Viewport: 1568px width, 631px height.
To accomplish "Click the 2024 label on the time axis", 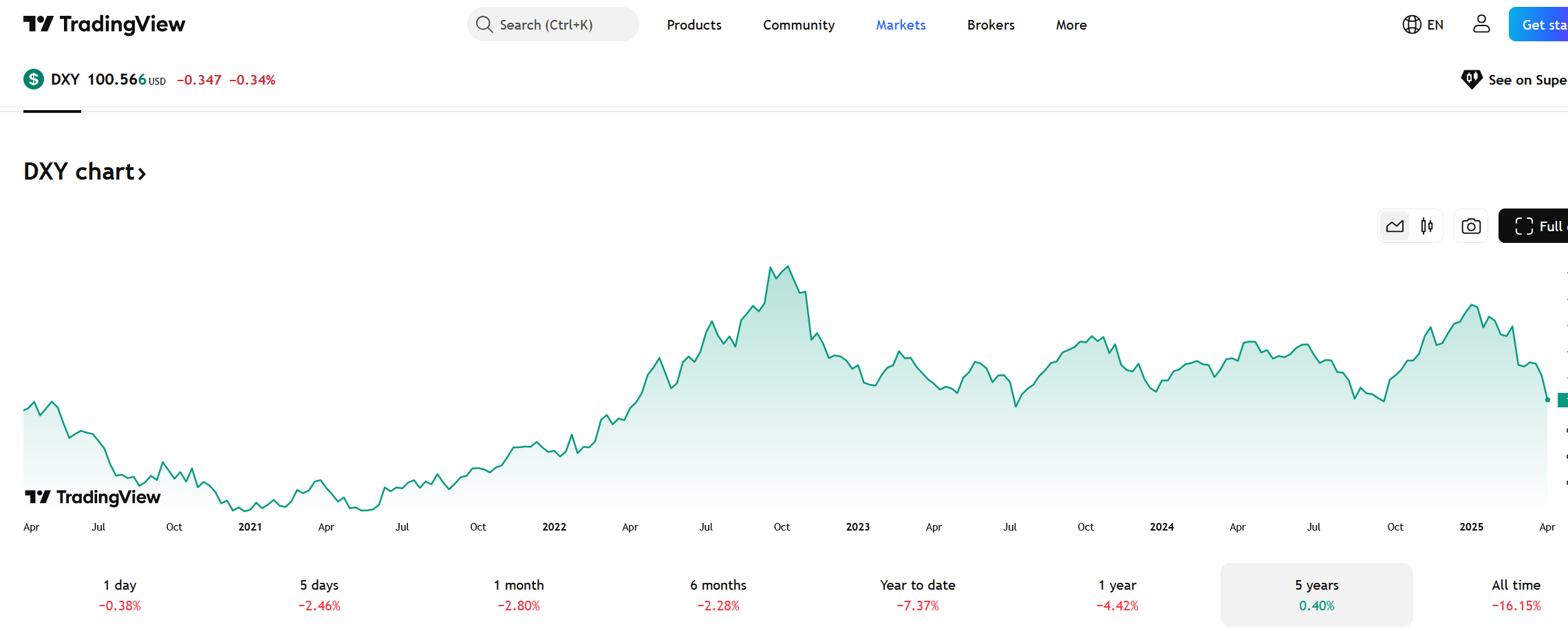I will point(1162,527).
